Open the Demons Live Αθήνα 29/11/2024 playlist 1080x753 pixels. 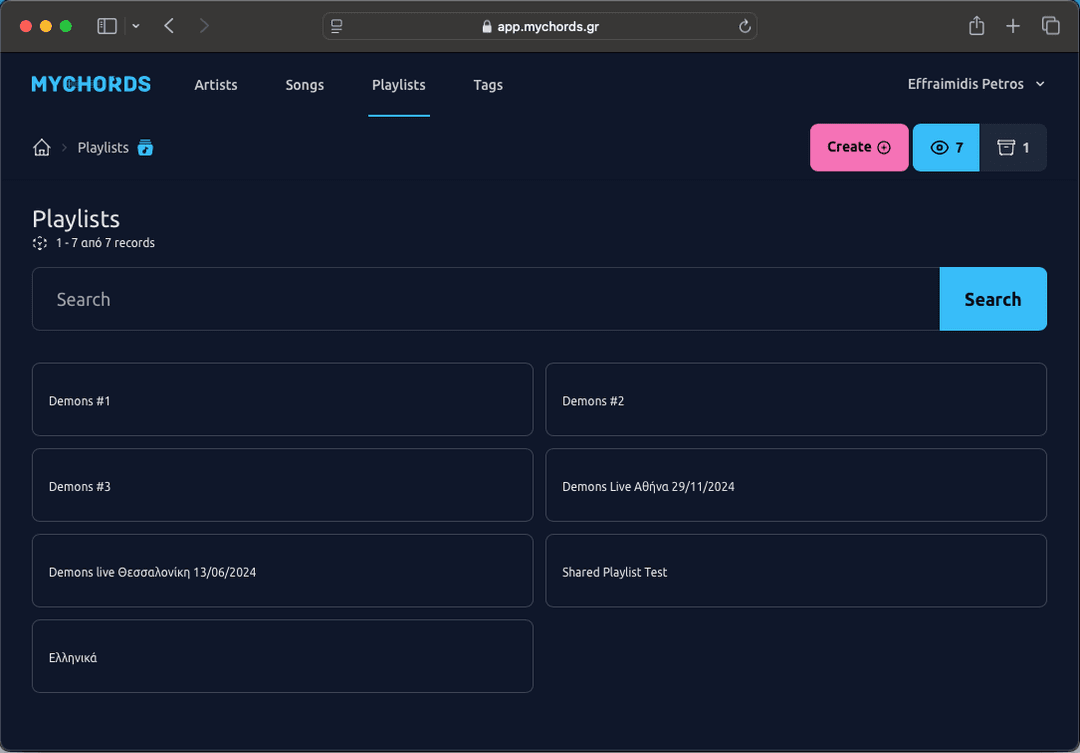796,485
